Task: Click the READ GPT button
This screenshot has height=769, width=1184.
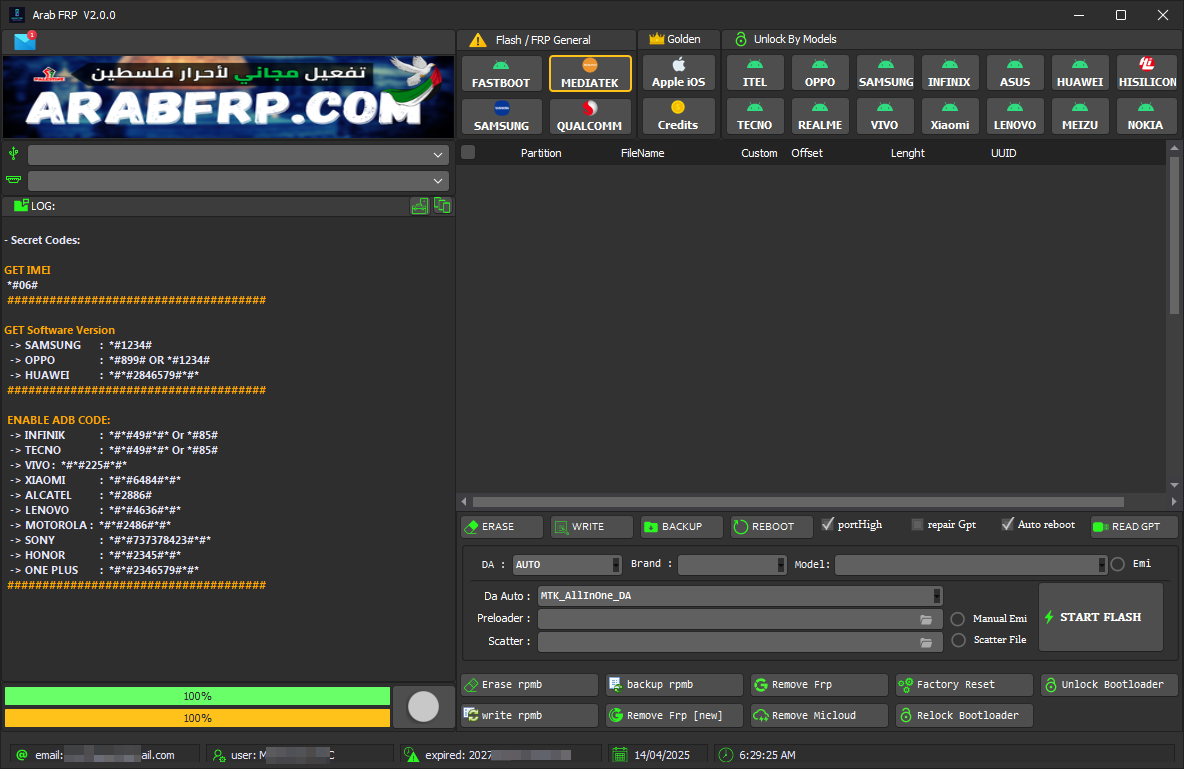Action: 1133,527
